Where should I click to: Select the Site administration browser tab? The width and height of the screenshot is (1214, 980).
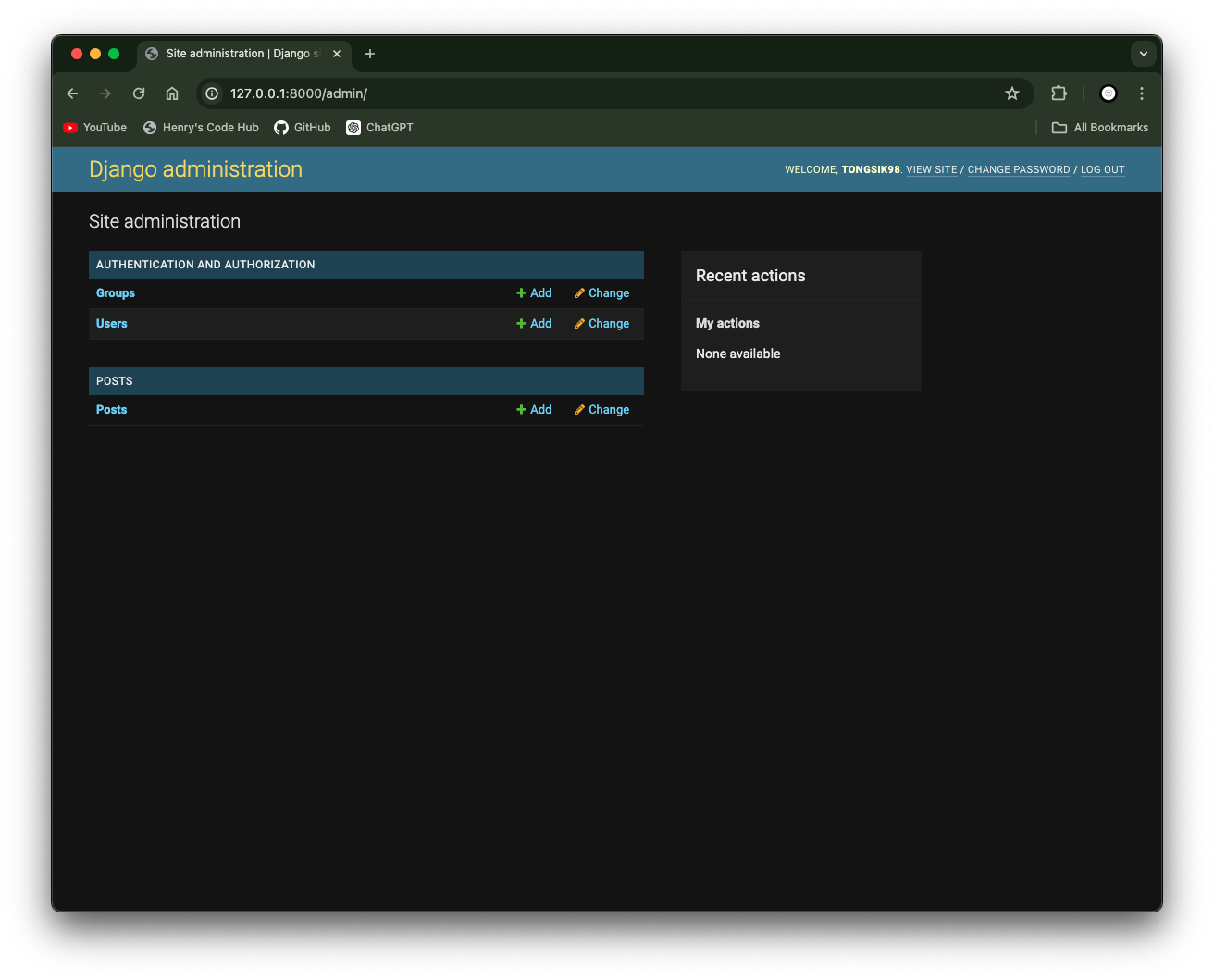(x=242, y=54)
